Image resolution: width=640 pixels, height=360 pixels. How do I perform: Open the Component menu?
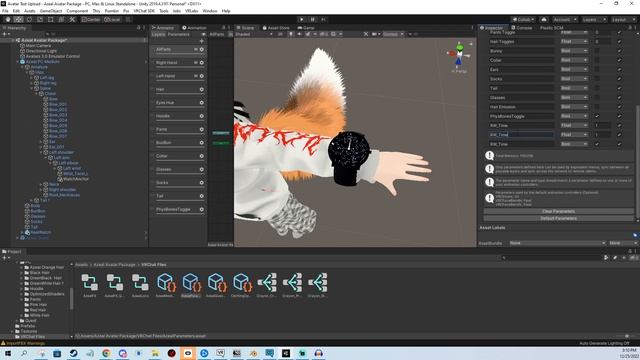(77, 11)
